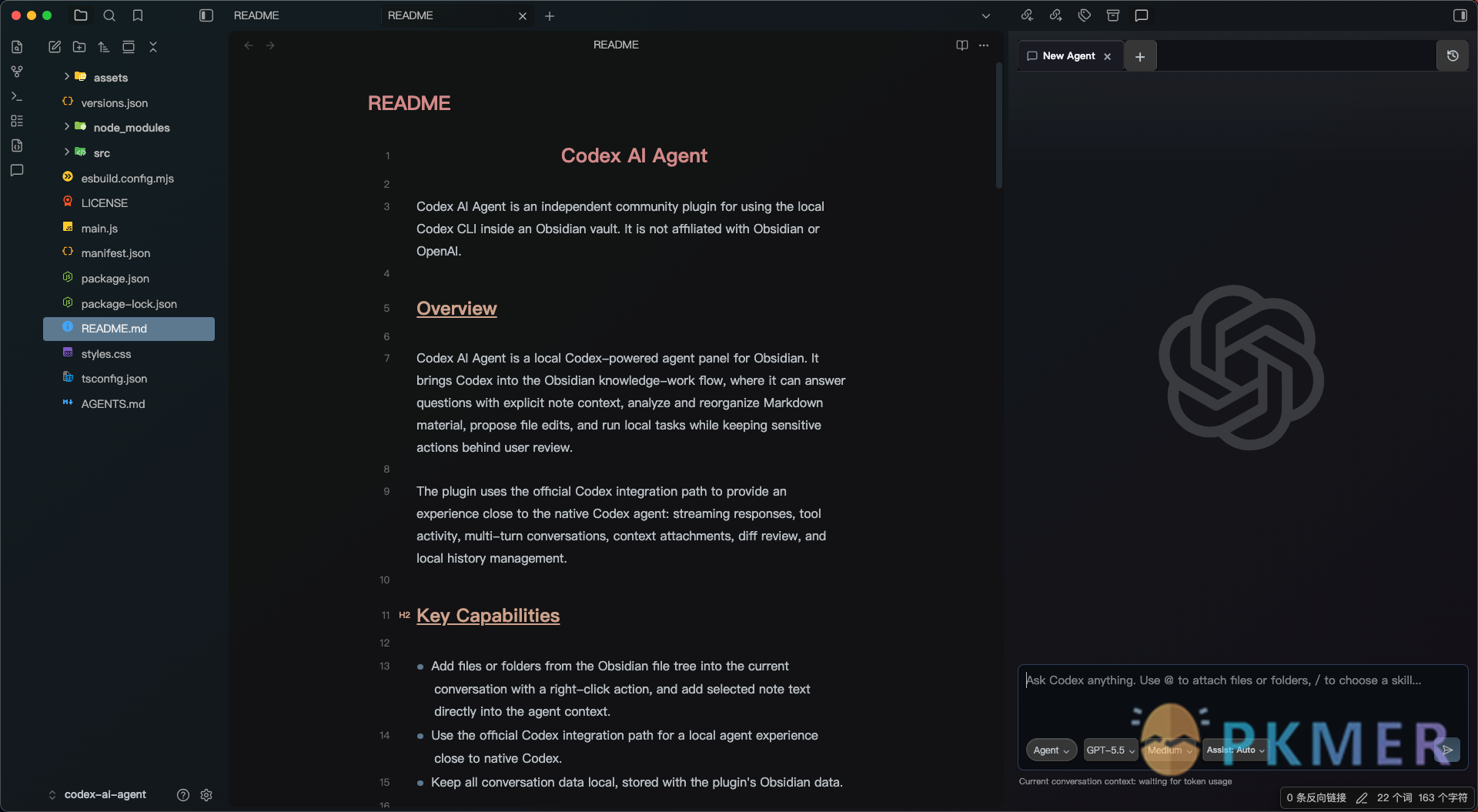Open conversation history clock icon

point(1453,55)
